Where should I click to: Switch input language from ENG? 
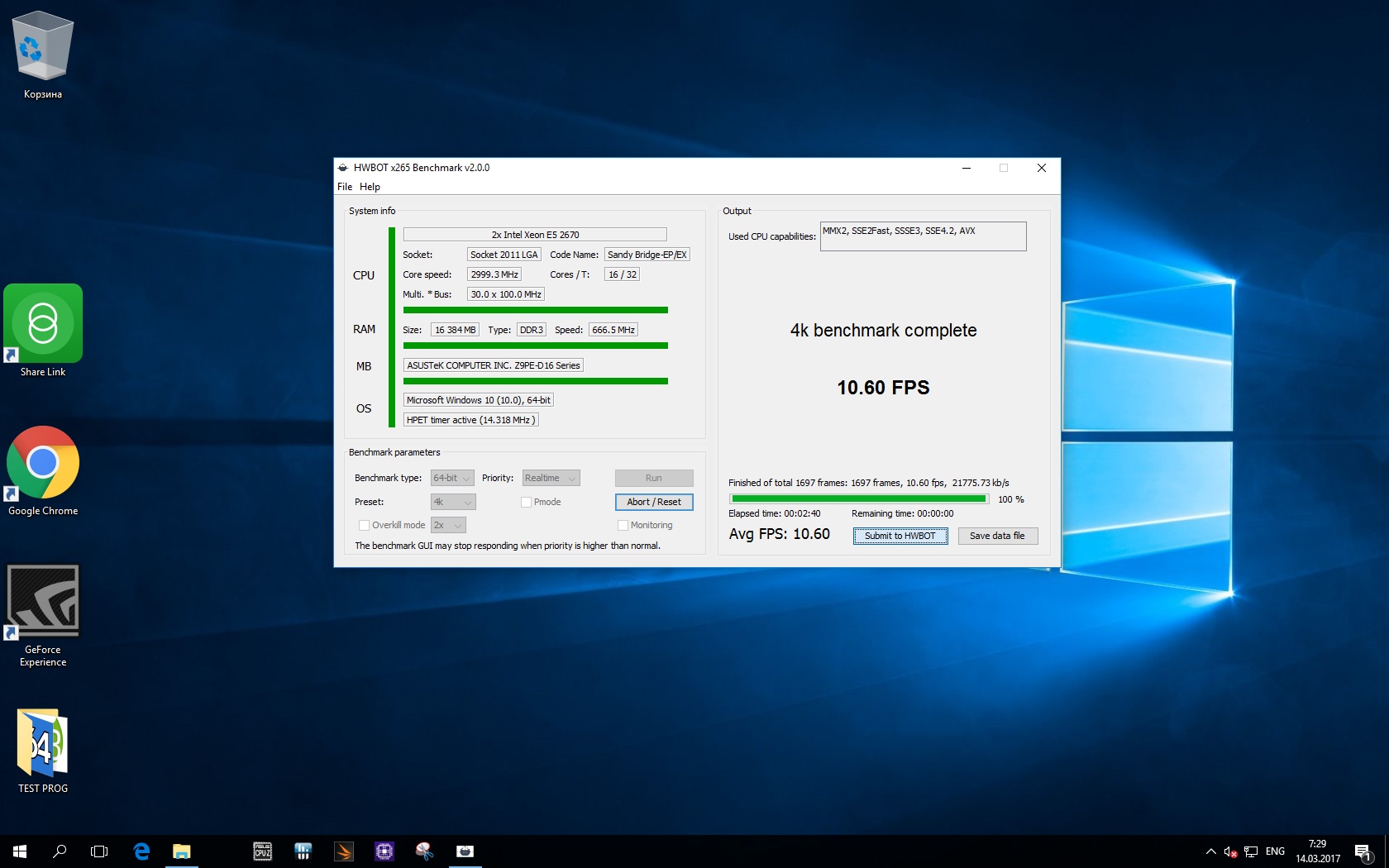(x=1275, y=851)
